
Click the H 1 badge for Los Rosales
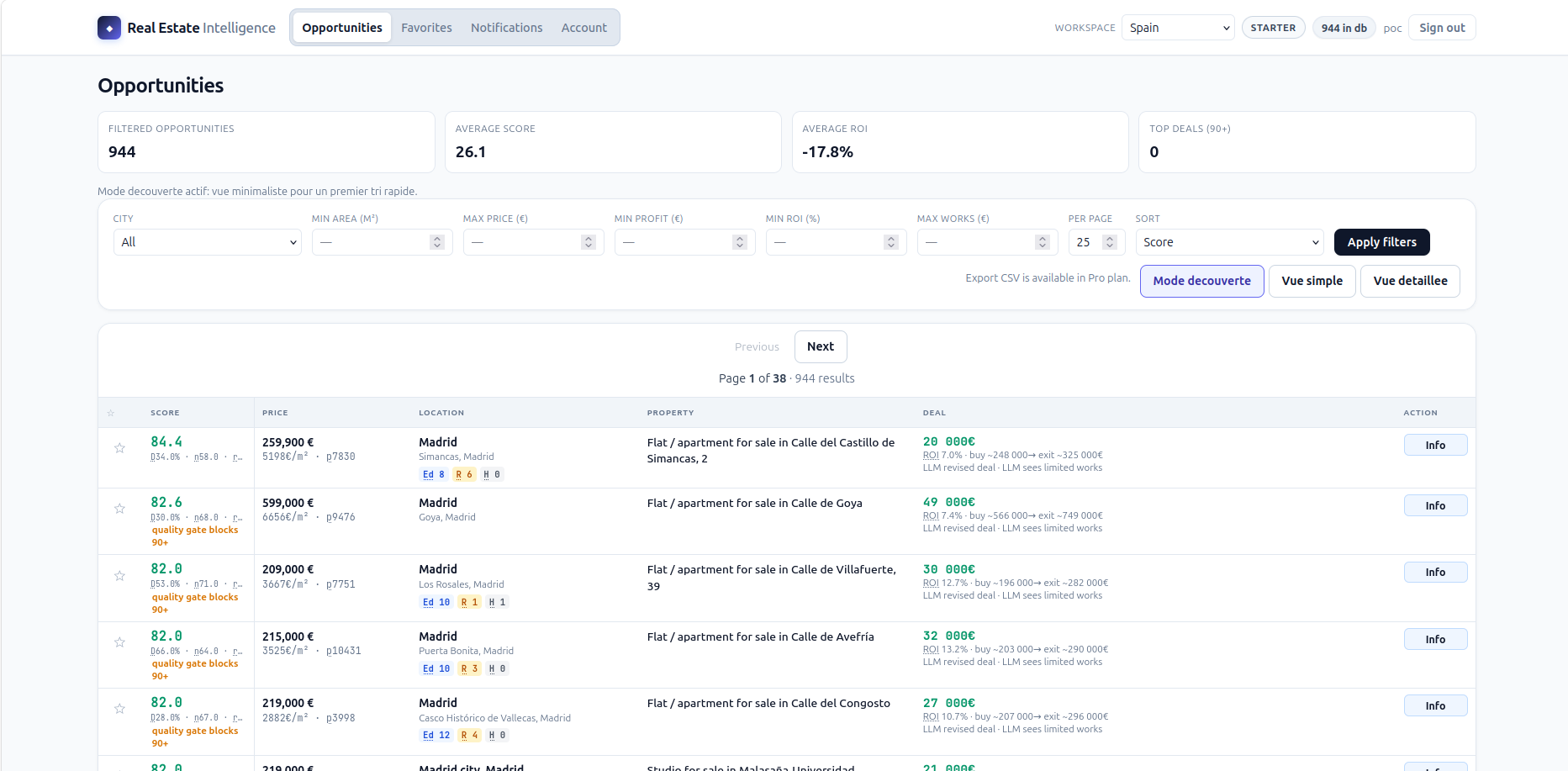(497, 602)
